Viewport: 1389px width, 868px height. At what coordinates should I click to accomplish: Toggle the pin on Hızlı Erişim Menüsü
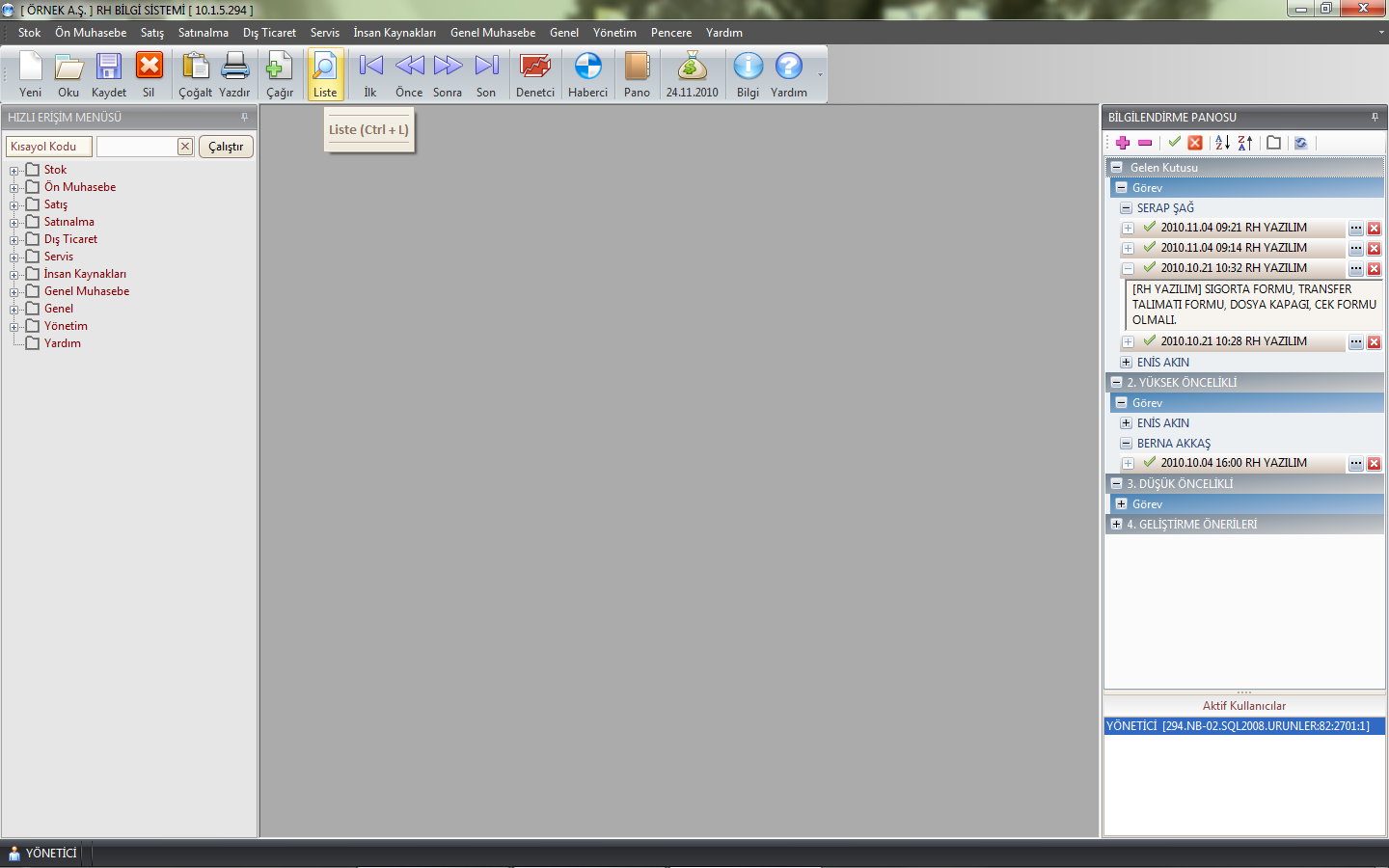click(x=244, y=118)
